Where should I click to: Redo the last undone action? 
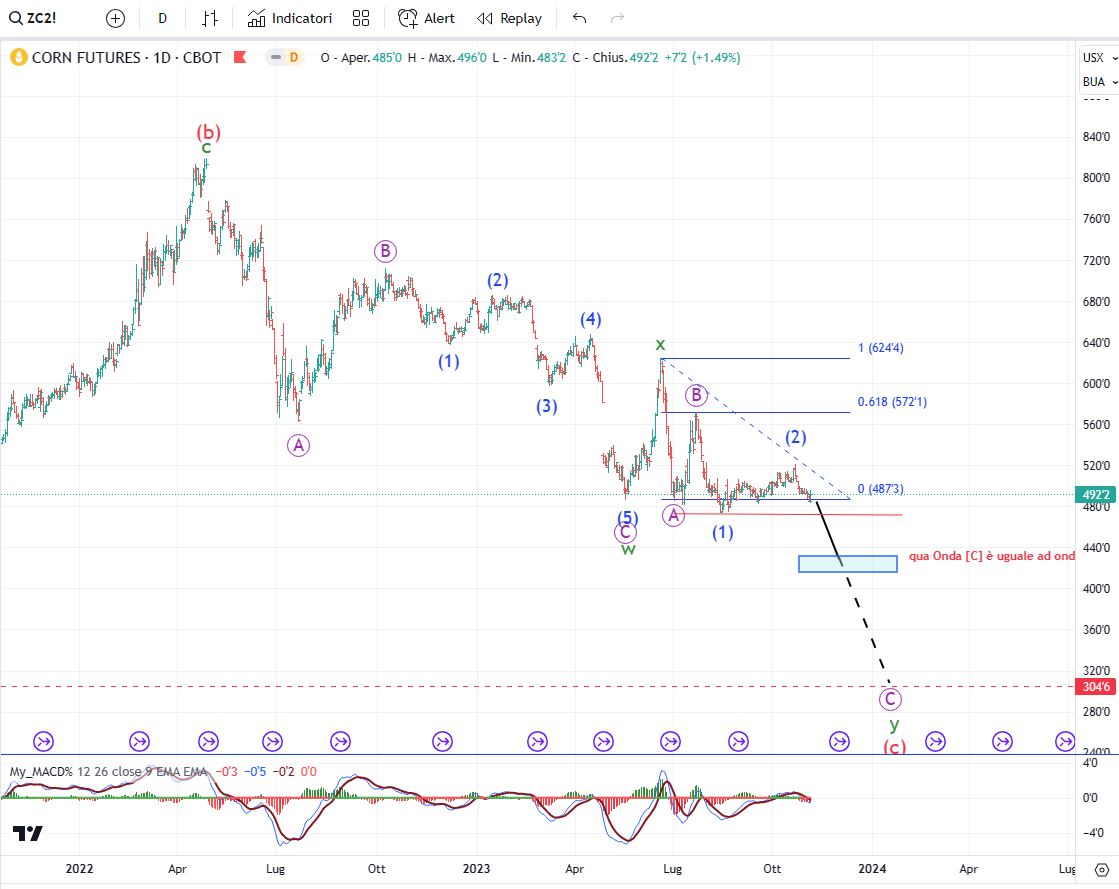(x=618, y=19)
